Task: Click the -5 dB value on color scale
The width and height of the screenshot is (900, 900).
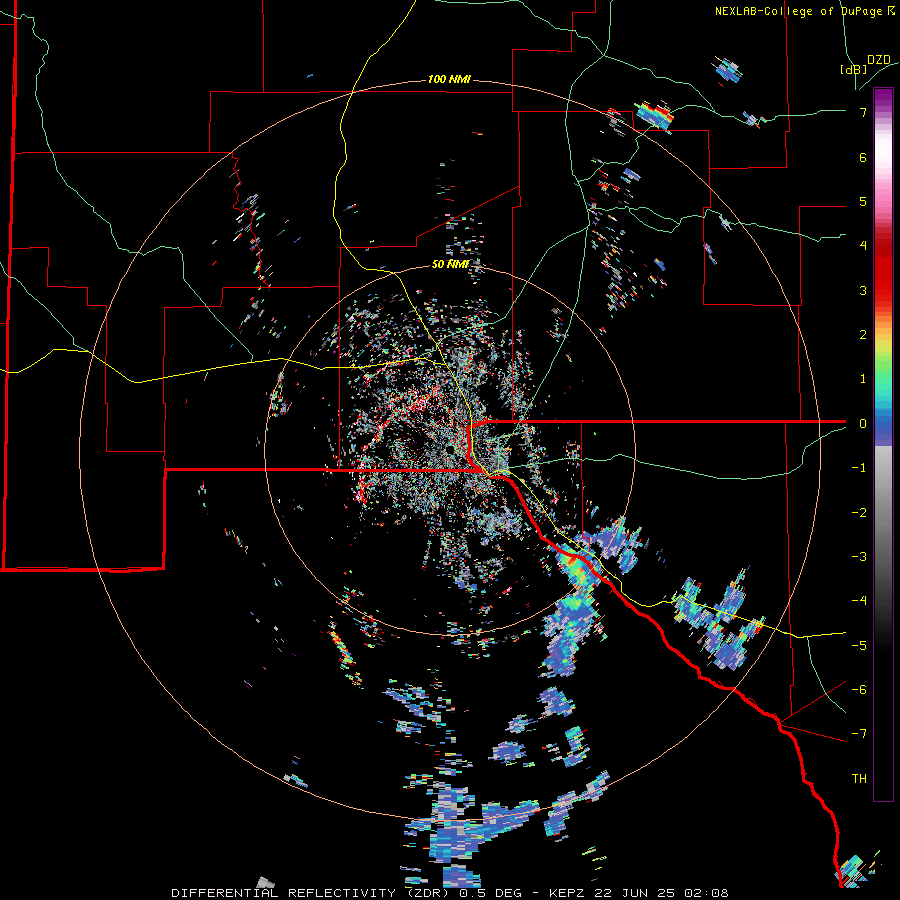Action: point(859,646)
